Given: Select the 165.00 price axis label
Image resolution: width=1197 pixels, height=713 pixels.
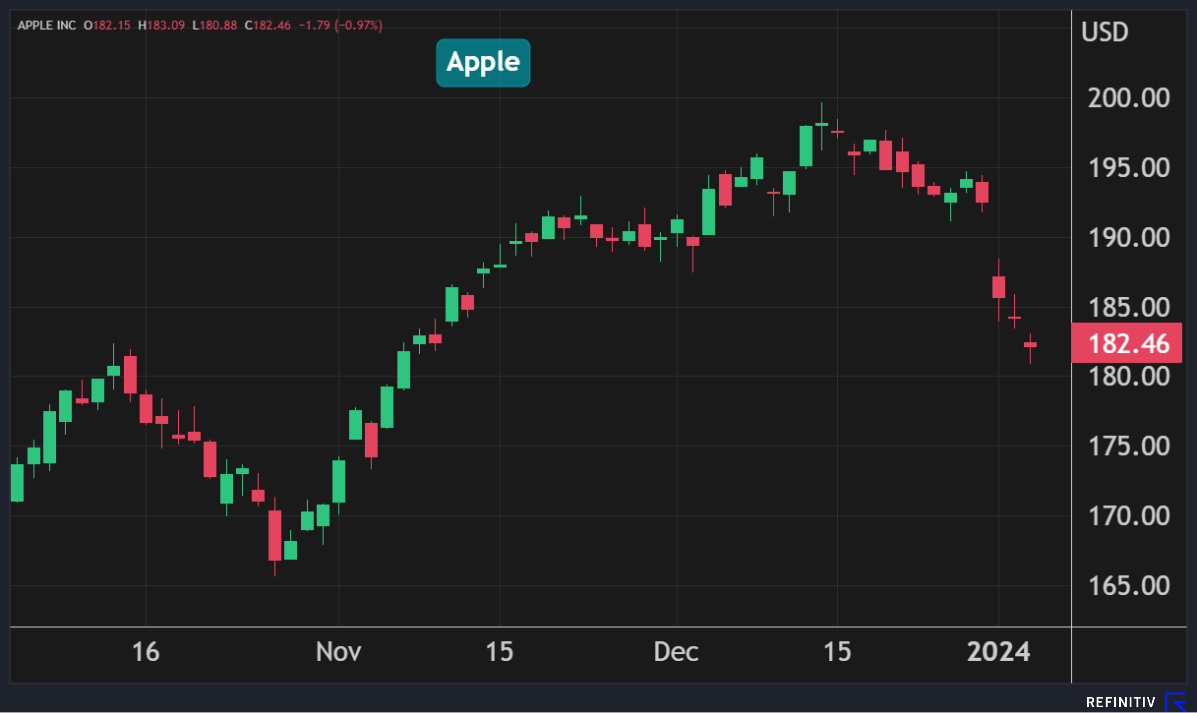Looking at the screenshot, I should pyautogui.click(x=1126, y=585).
